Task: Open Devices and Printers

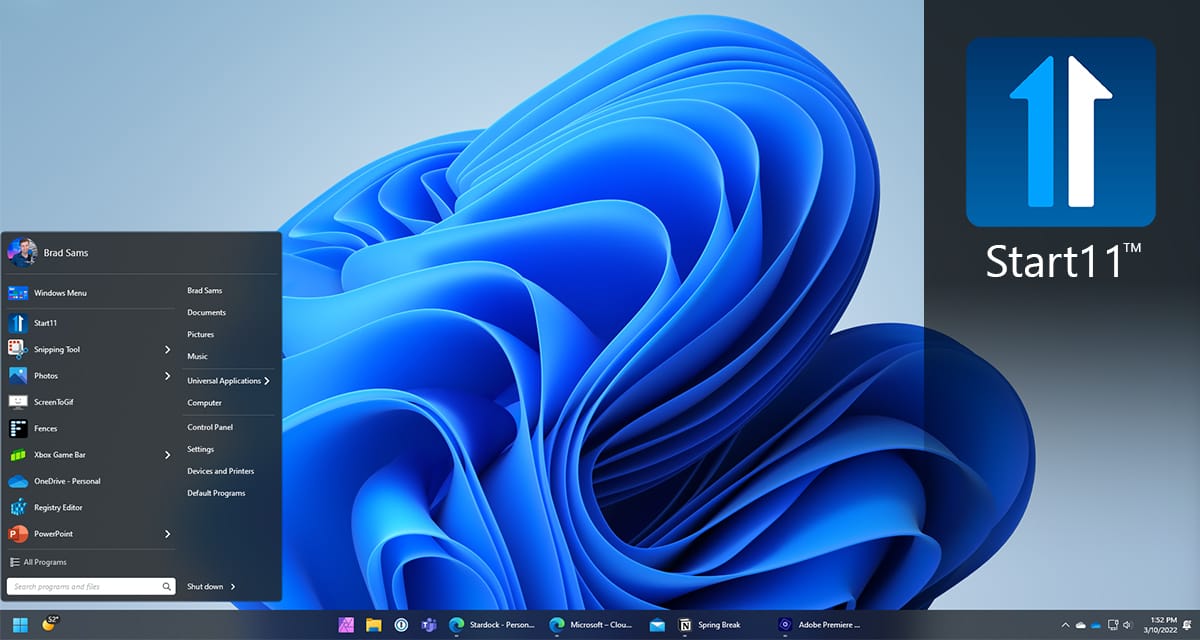Action: [x=220, y=471]
